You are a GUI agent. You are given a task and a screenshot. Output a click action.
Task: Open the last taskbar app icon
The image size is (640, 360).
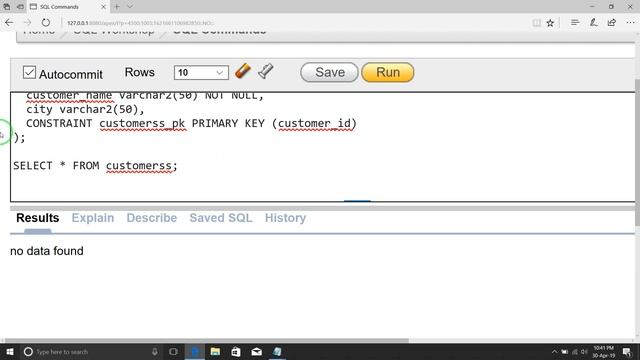[x=277, y=351]
